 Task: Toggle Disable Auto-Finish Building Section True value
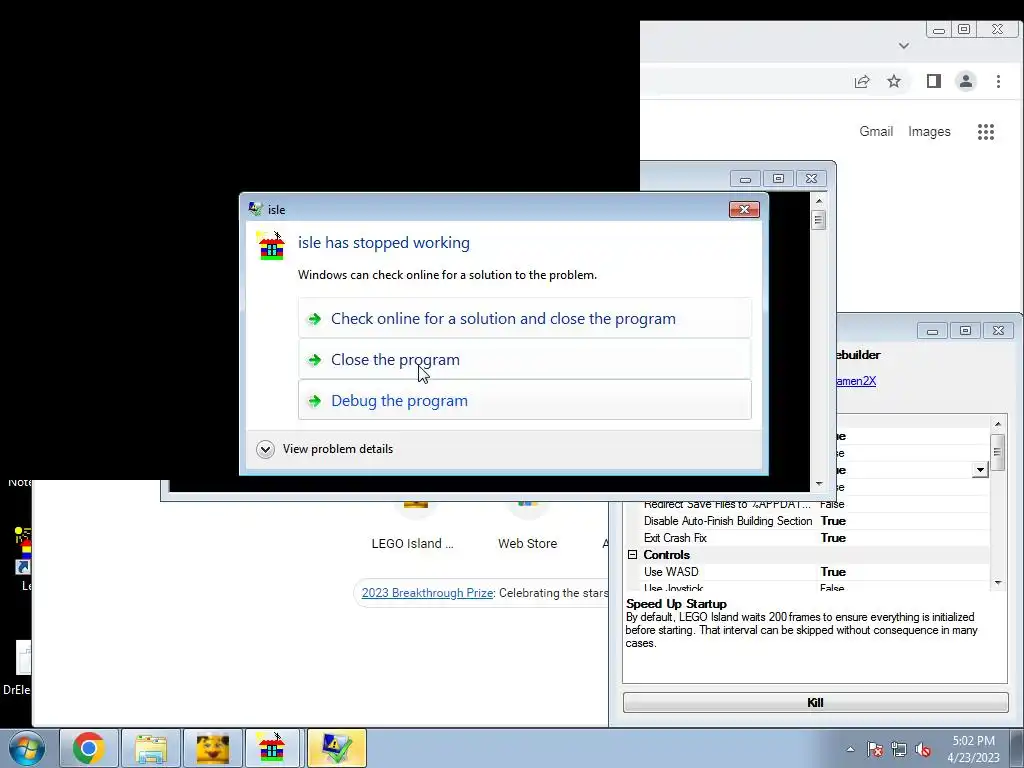click(833, 520)
